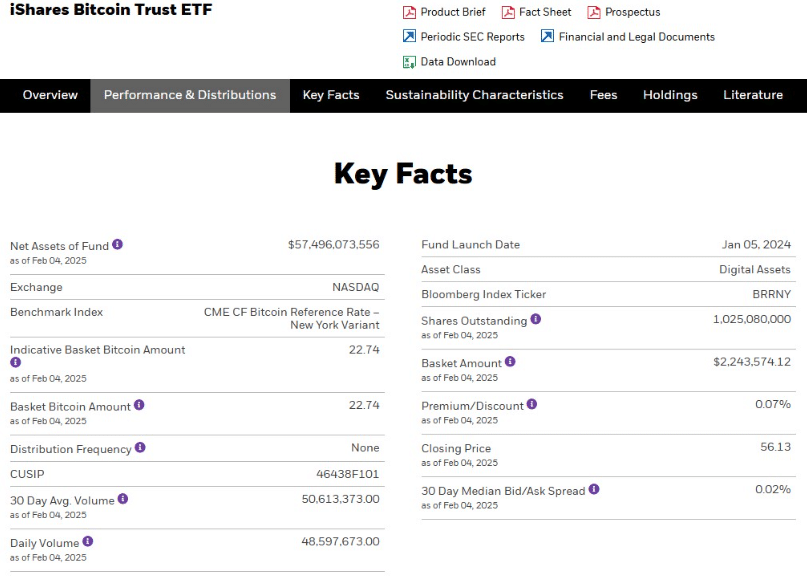Click info icon beside 30 Day Median Bid/Ask Spread
Viewport: 807px width, 578px height.
coord(594,490)
